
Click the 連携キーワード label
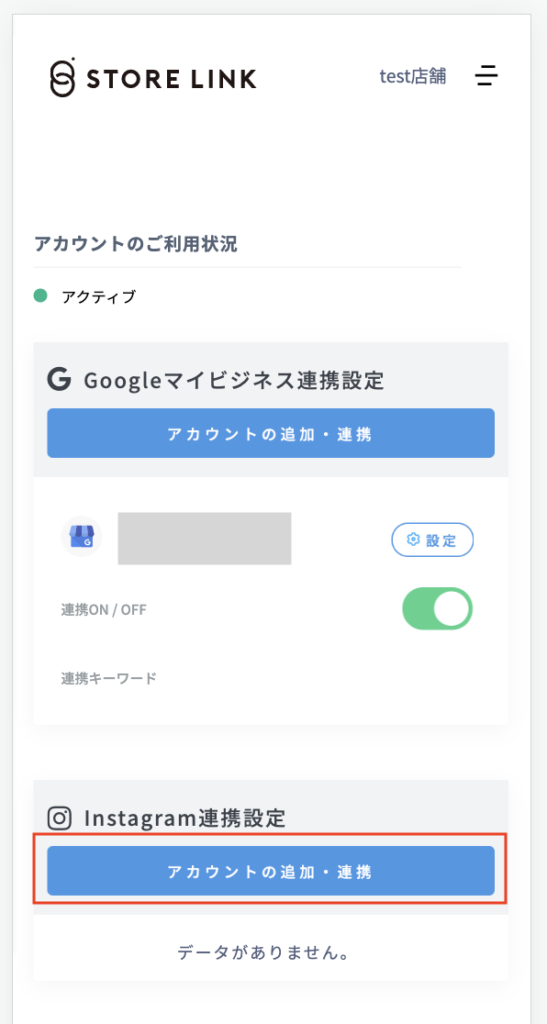[x=109, y=678]
